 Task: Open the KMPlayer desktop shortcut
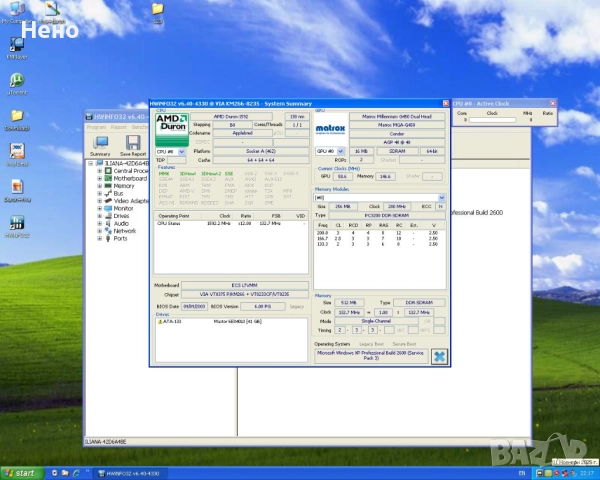click(16, 45)
